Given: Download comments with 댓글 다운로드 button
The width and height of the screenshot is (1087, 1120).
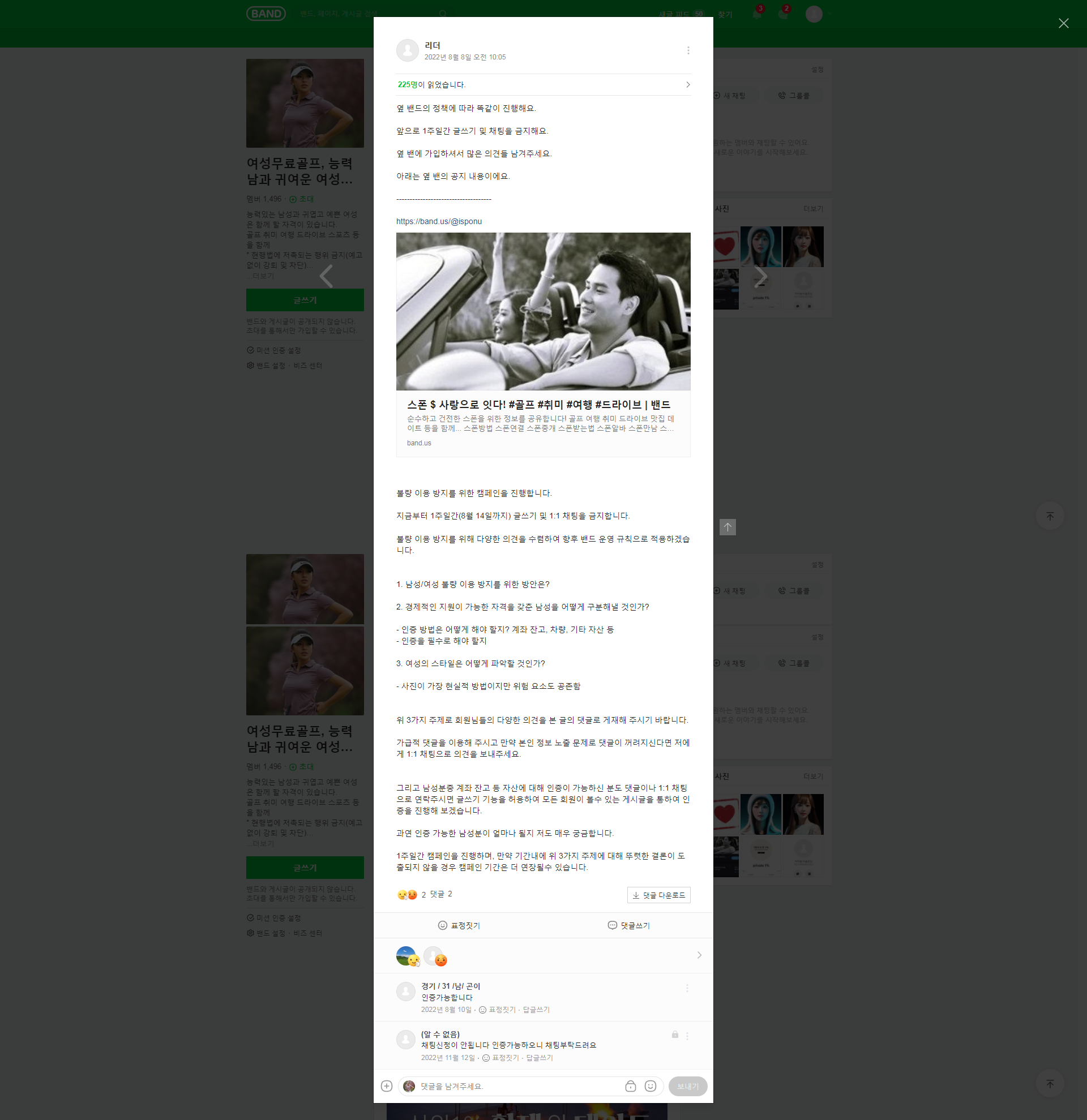Looking at the screenshot, I should click(x=658, y=895).
